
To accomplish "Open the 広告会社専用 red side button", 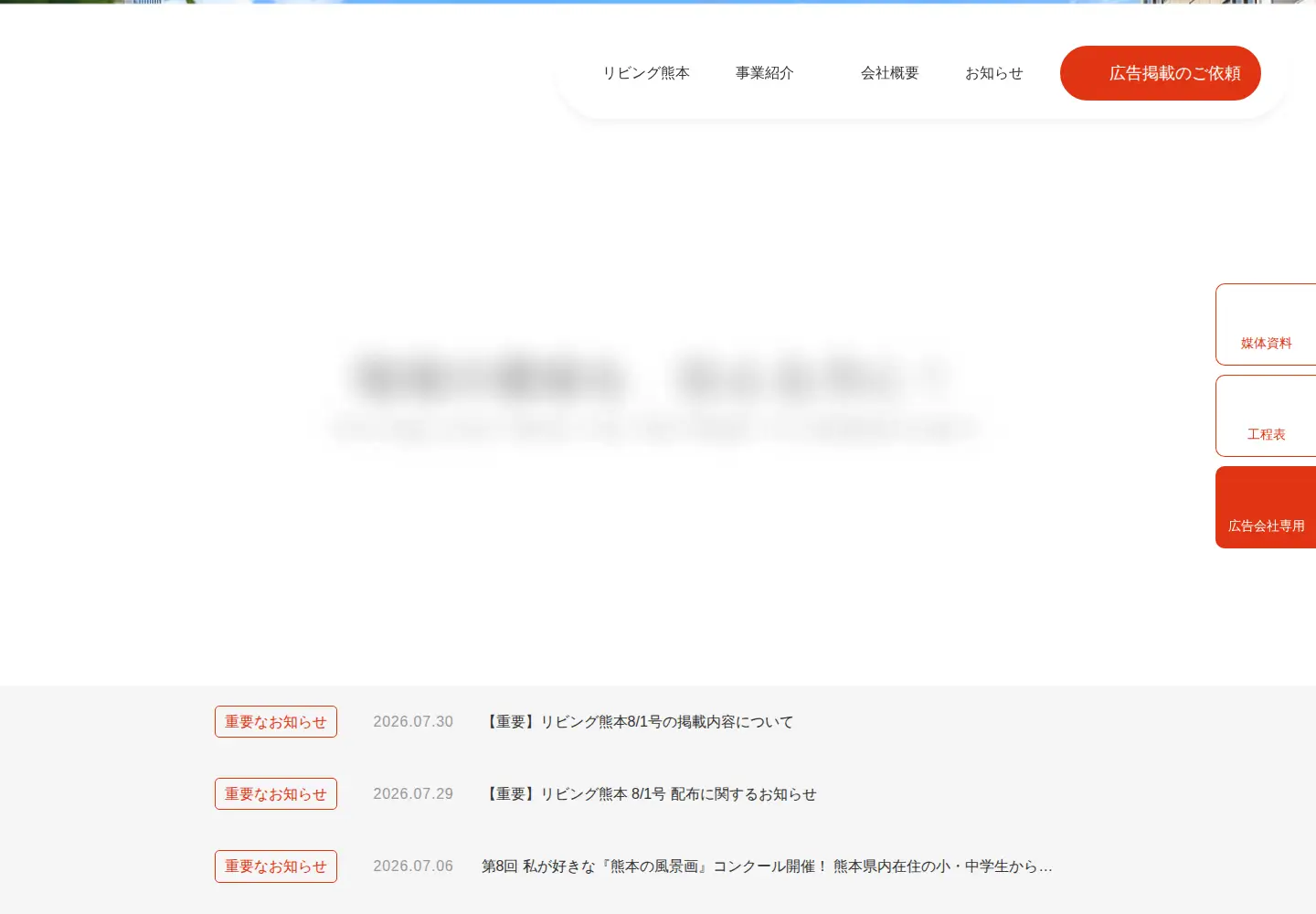I will pyautogui.click(x=1266, y=507).
